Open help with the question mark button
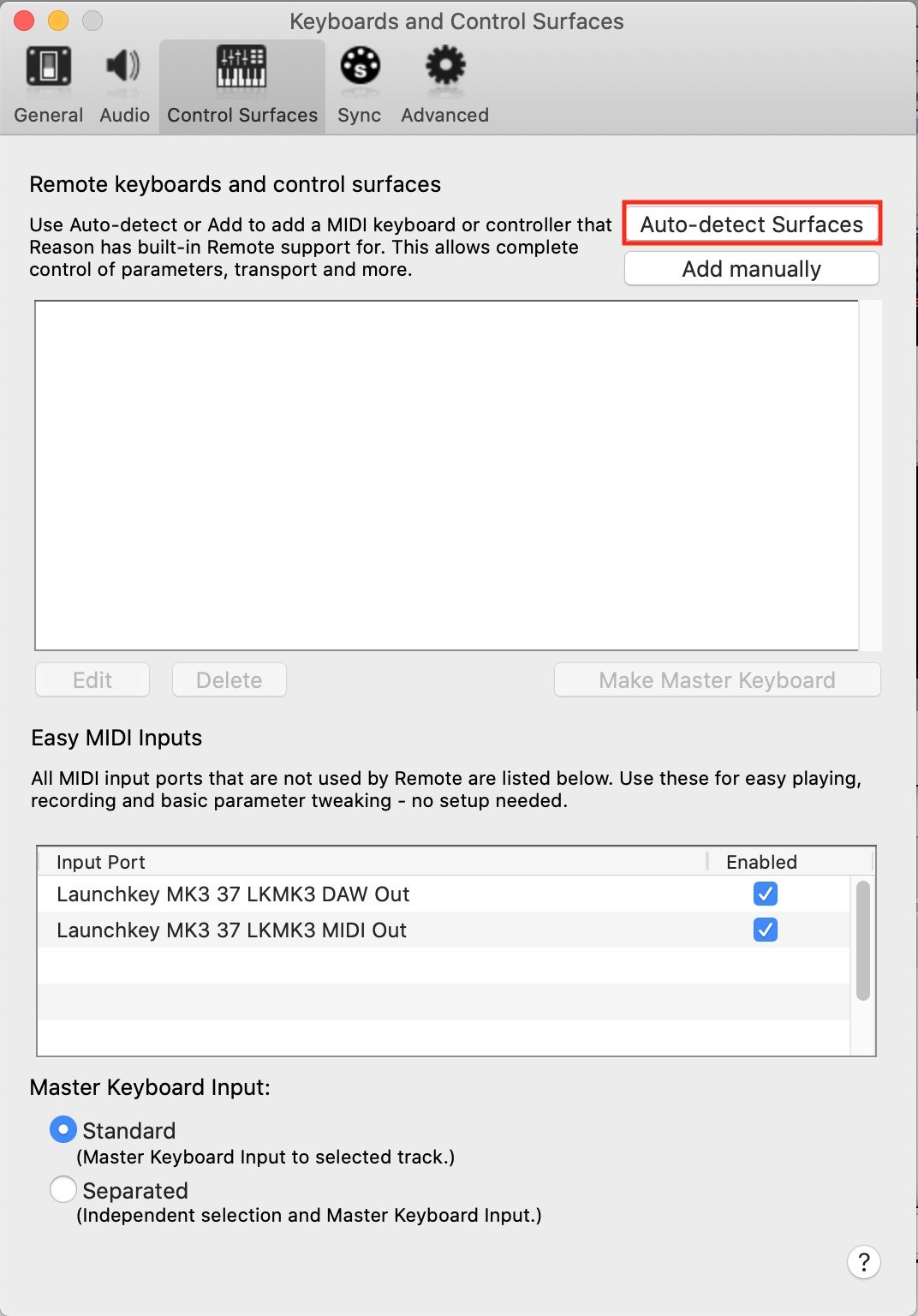918x1316 pixels. 864,1262
